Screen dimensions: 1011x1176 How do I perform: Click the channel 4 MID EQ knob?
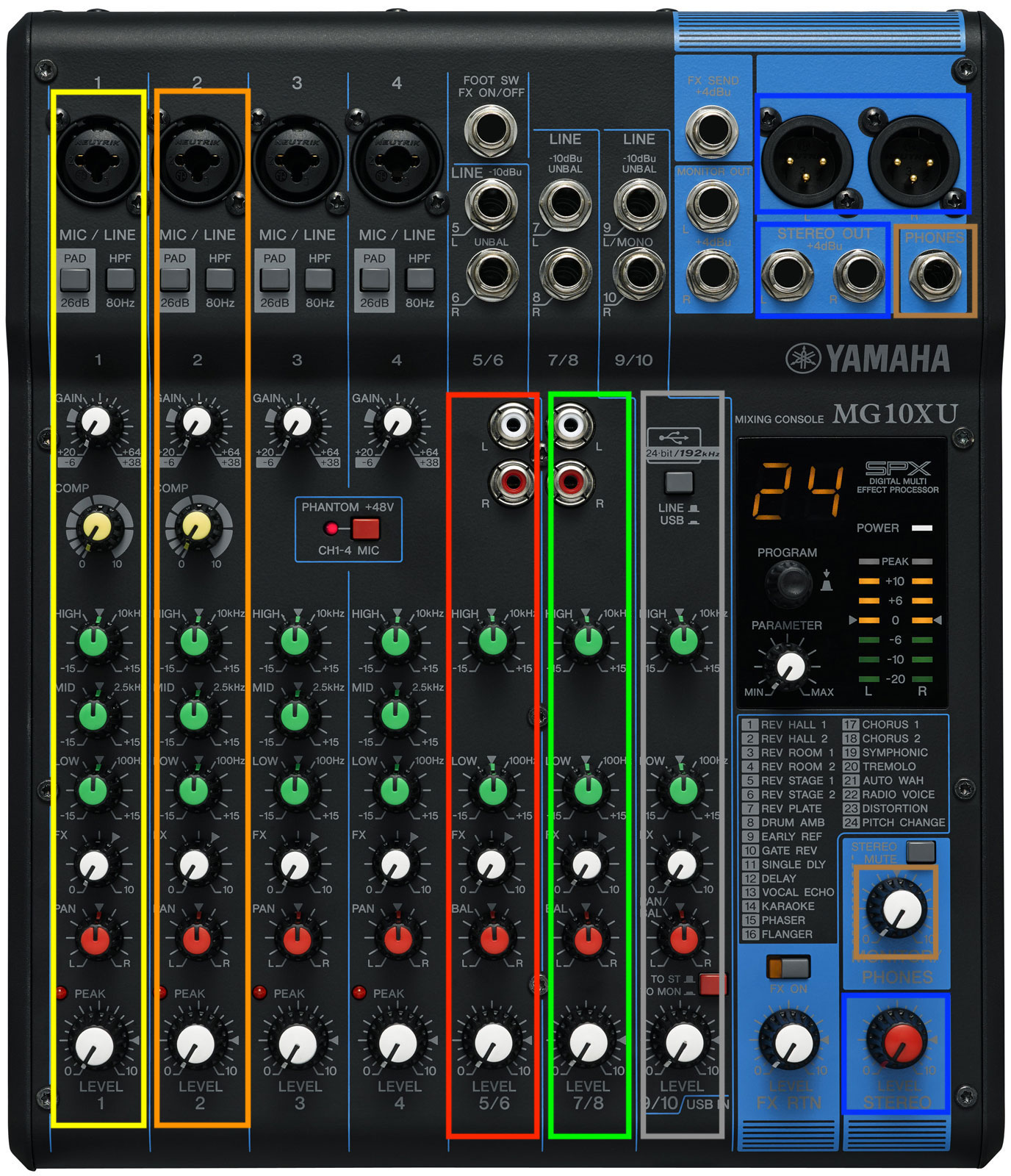tap(395, 715)
